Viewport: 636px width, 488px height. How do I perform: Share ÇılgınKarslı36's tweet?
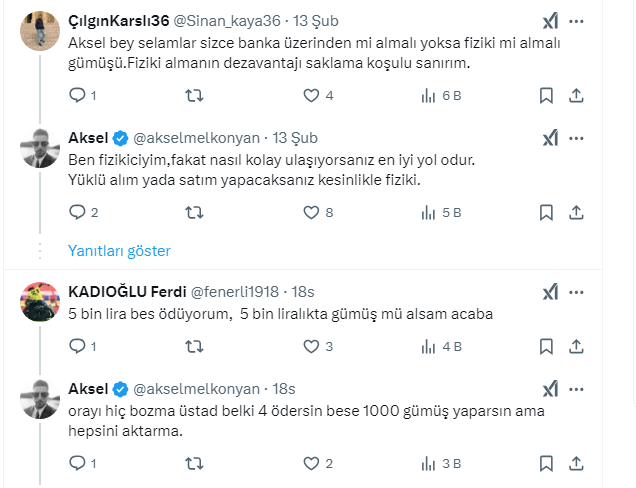[x=576, y=96]
